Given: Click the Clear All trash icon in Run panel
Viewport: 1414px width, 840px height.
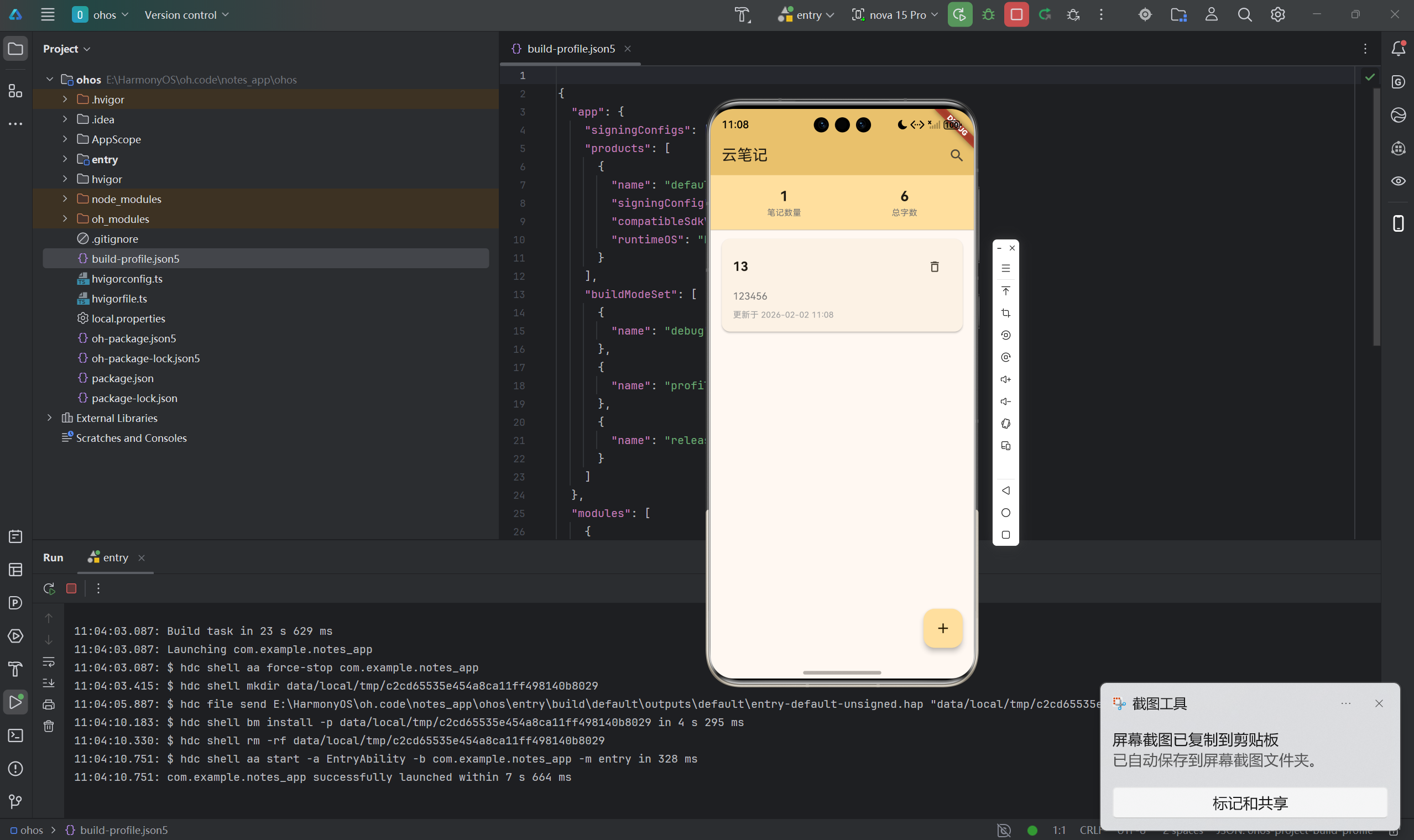Looking at the screenshot, I should [49, 726].
